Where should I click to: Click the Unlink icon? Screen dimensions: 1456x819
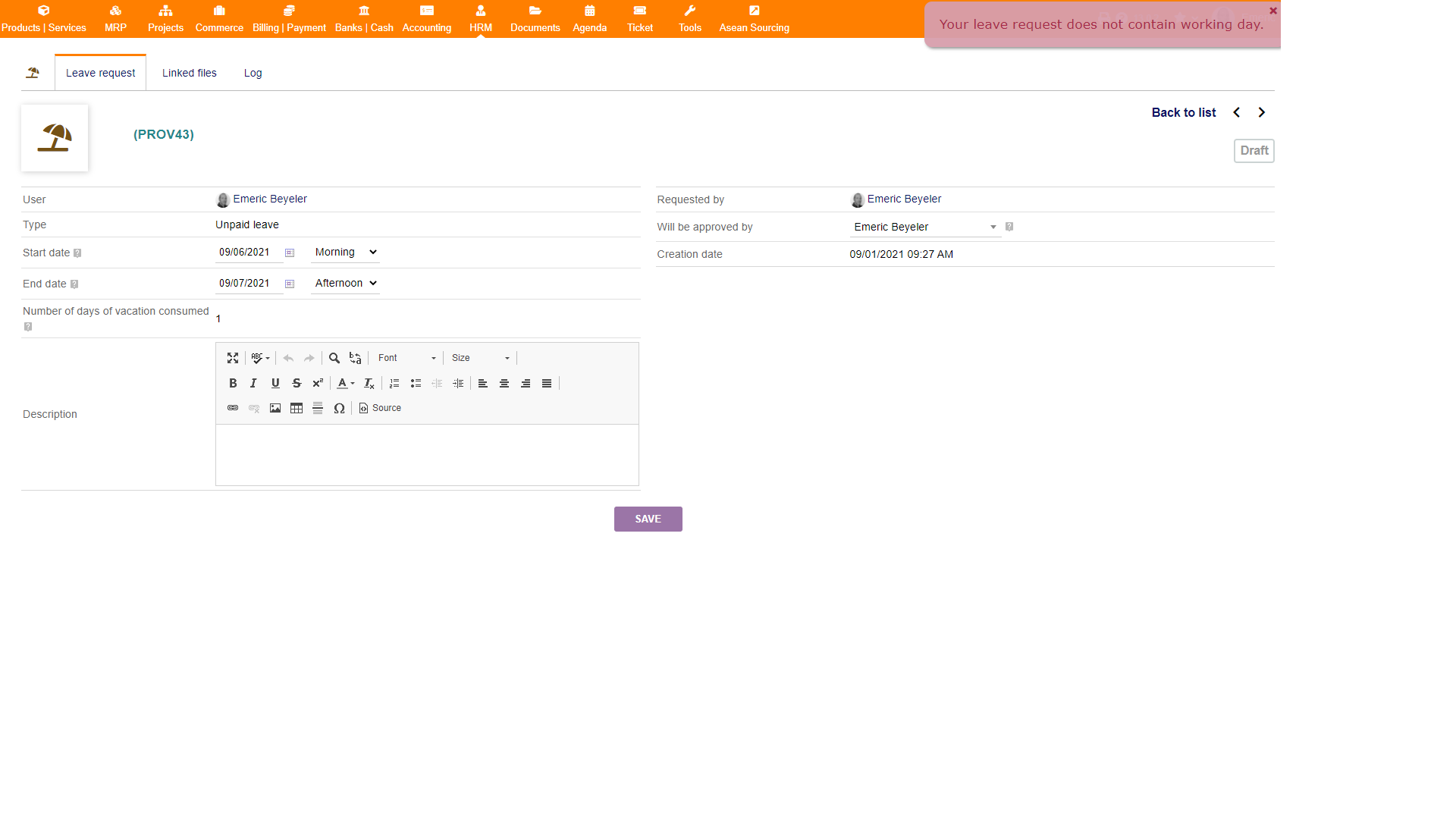coord(254,408)
